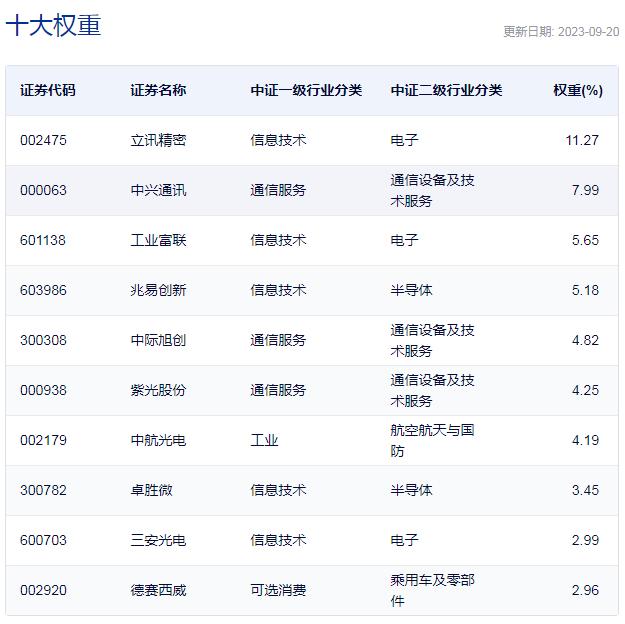Click weight value 5.65
The width and height of the screenshot is (625, 624).
tap(585, 240)
